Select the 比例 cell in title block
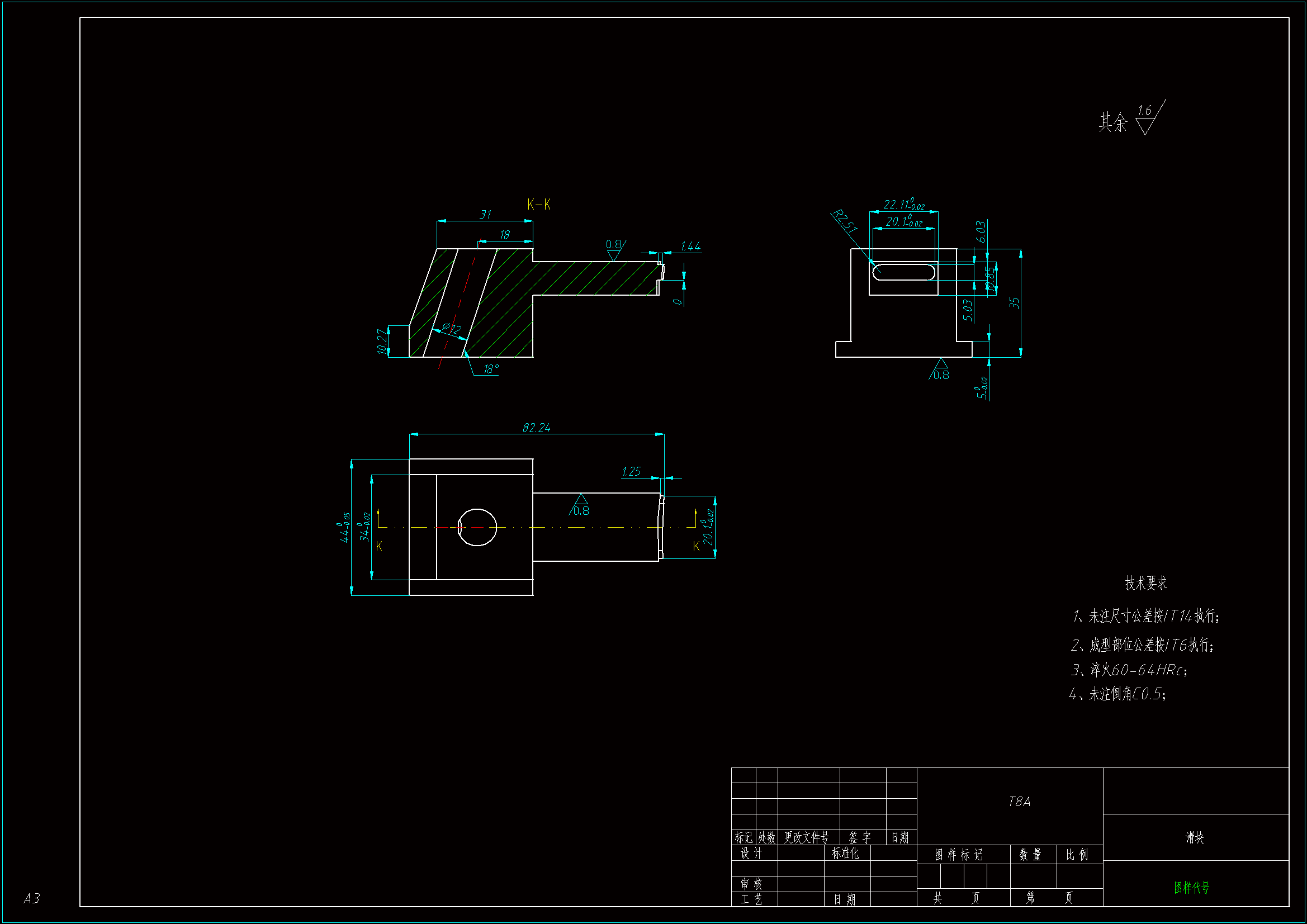This screenshot has width=1307, height=924. point(1077,855)
